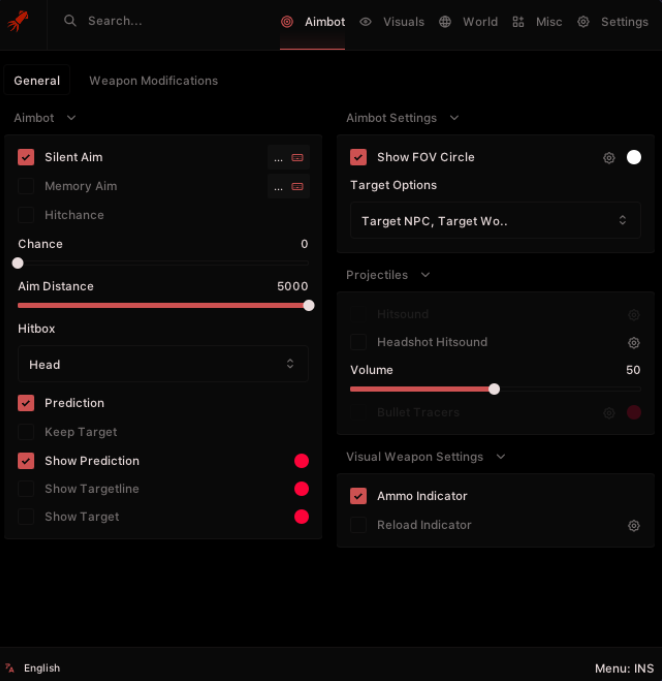Image resolution: width=662 pixels, height=681 pixels.
Task: Enable the Hitchance checkbox
Action: (x=26, y=215)
